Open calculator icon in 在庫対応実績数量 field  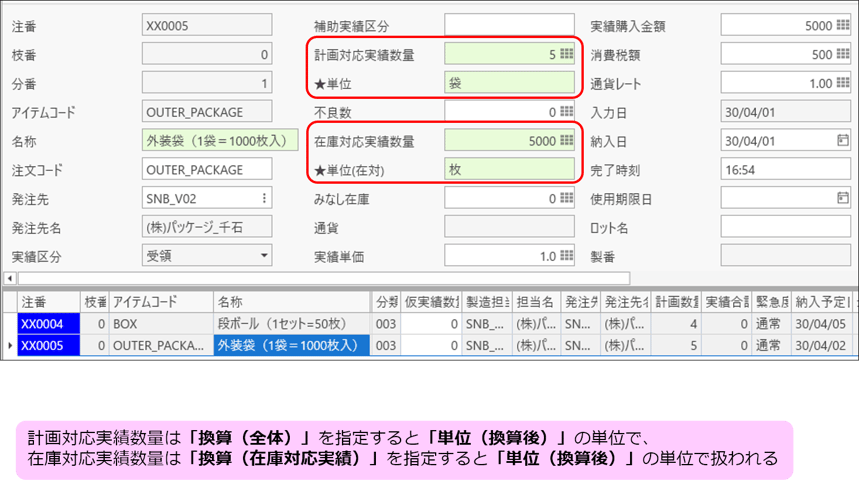pyautogui.click(x=566, y=140)
